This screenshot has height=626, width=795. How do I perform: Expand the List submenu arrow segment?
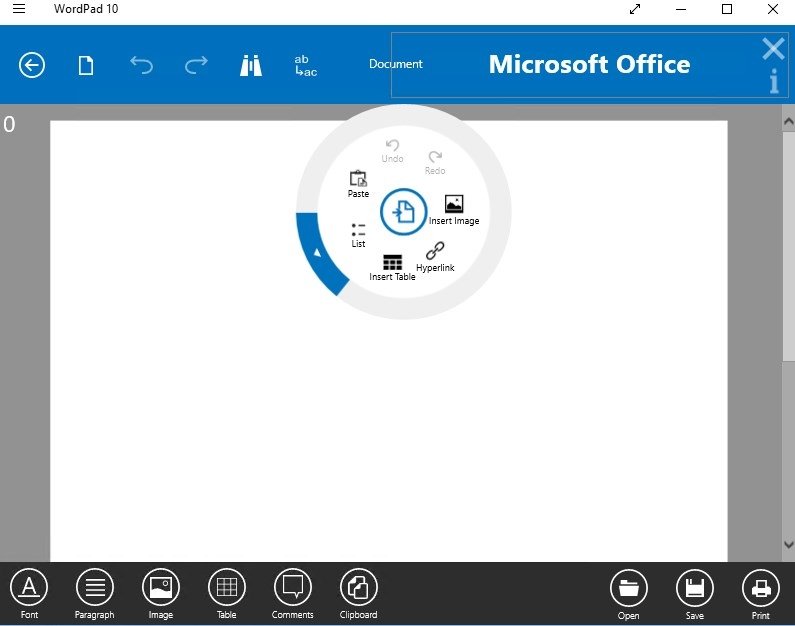(319, 252)
